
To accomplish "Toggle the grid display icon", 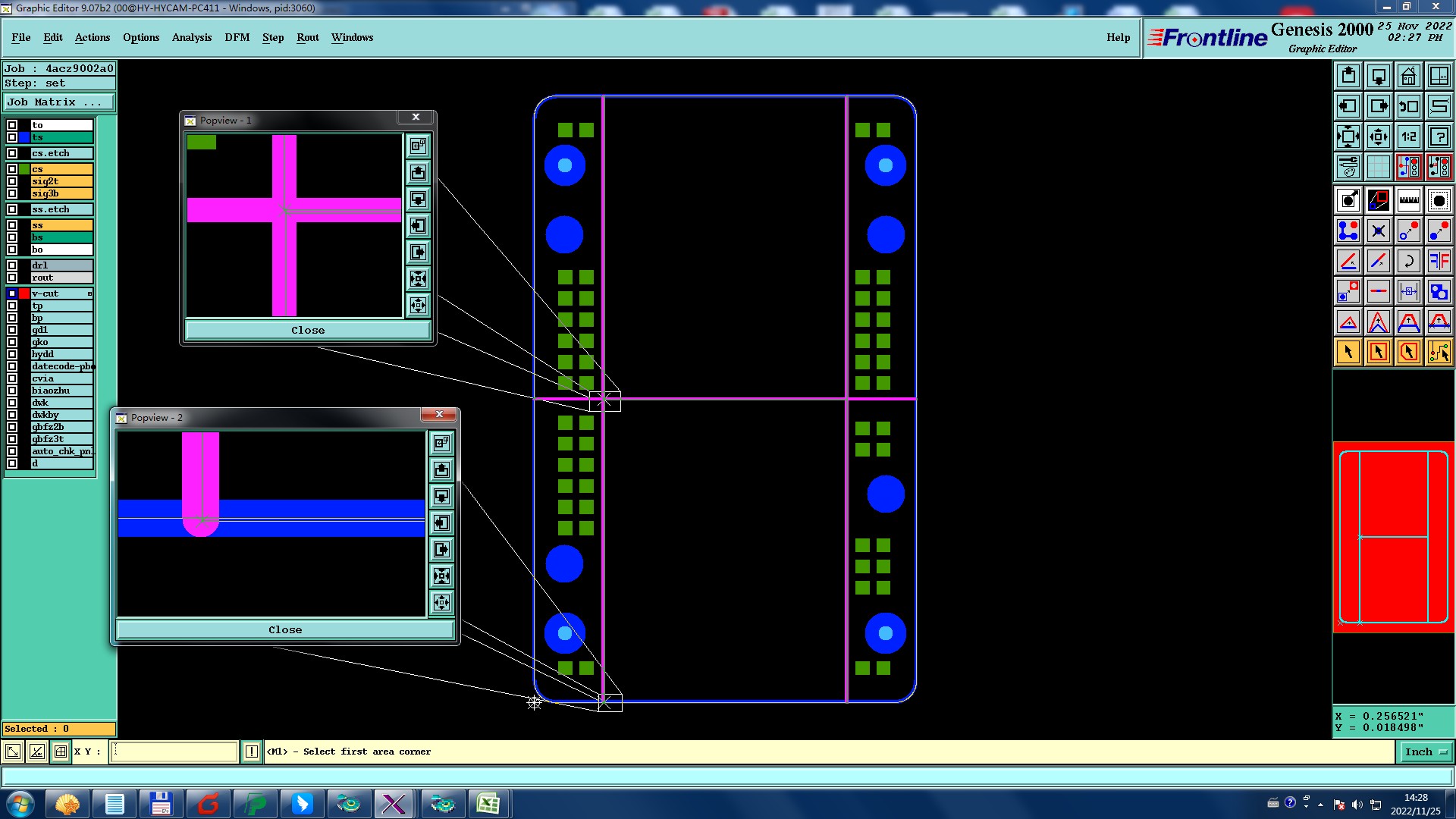I will pyautogui.click(x=1378, y=167).
